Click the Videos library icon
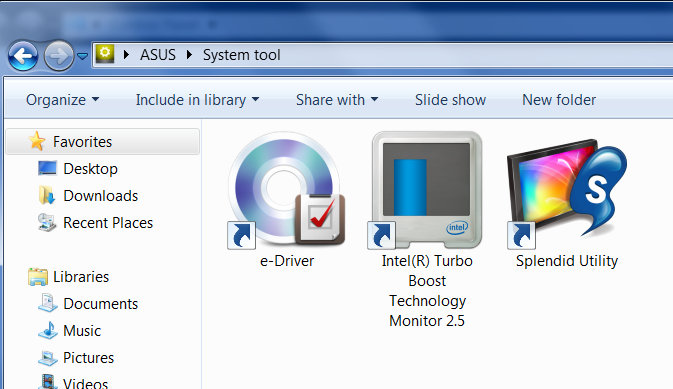 click(x=48, y=382)
